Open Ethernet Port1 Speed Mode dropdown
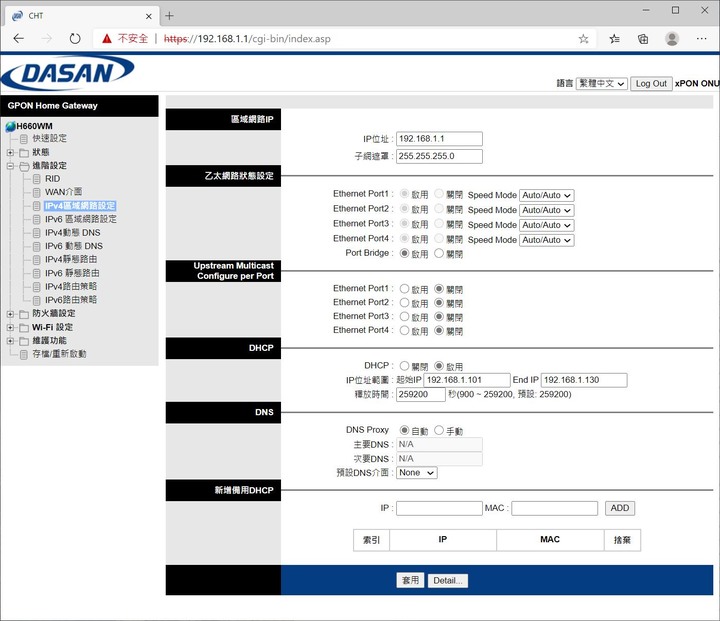Viewport: 720px width, 621px height. [x=546, y=195]
